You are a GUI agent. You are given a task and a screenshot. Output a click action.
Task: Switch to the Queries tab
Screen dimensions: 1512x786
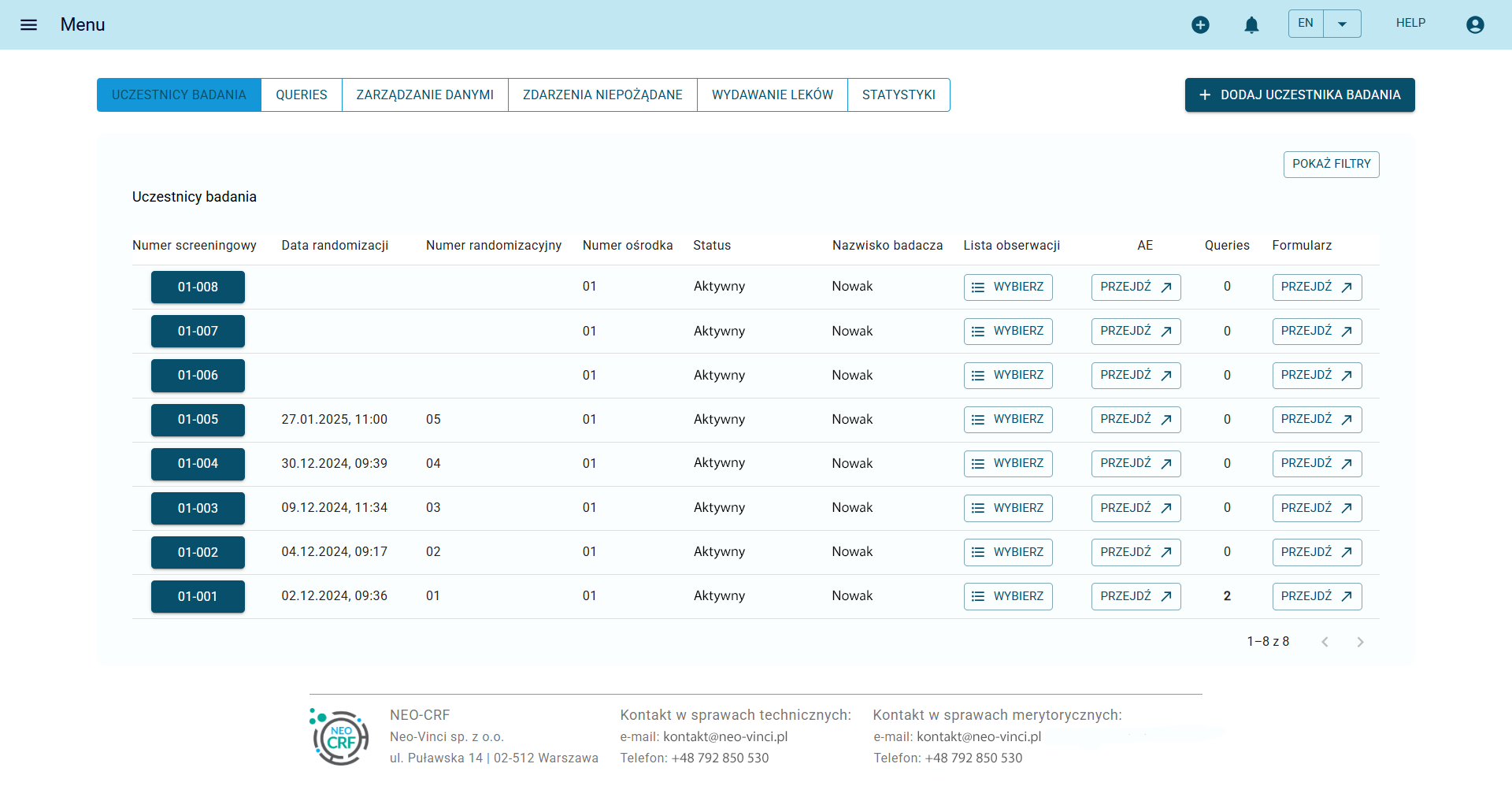[301, 95]
